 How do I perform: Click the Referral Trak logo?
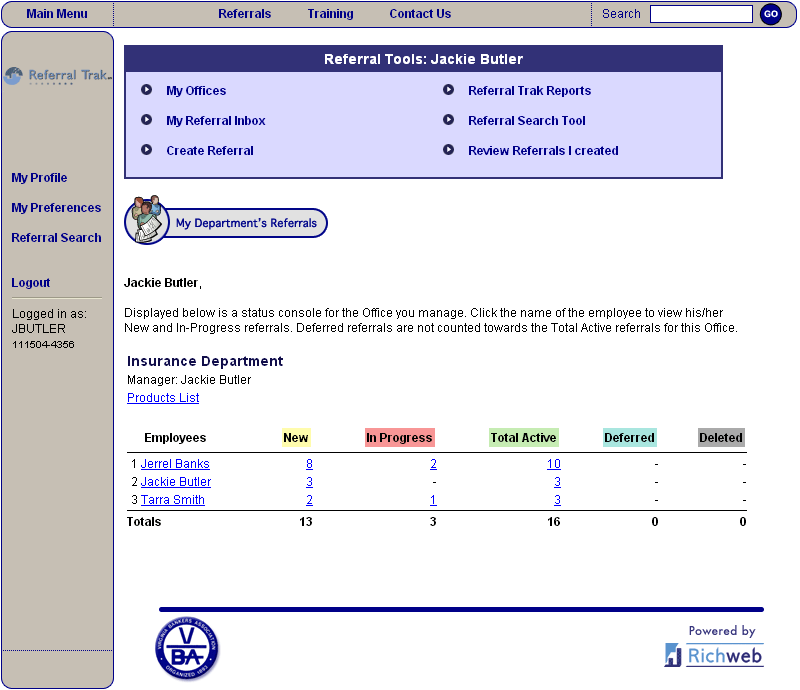coord(58,76)
